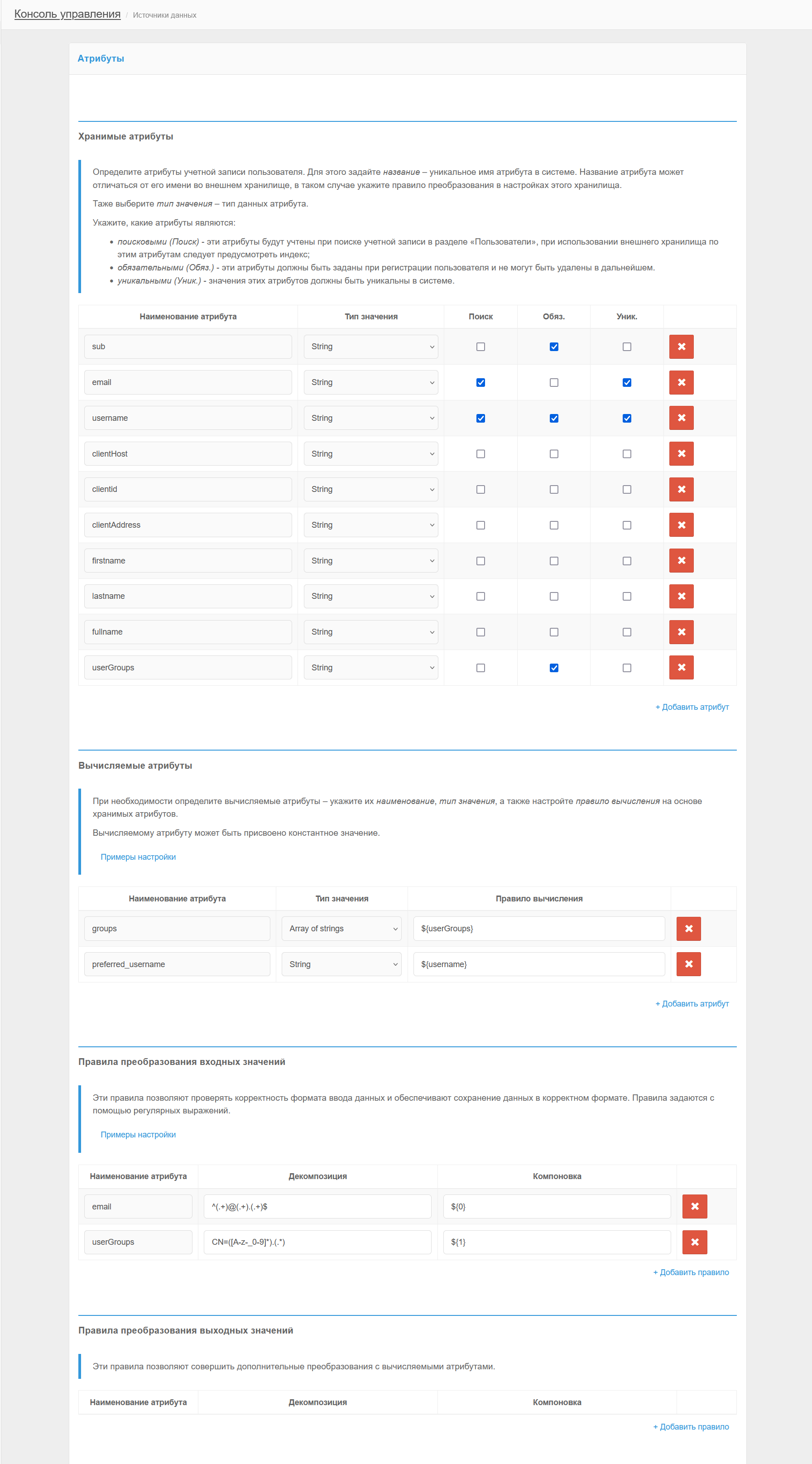Click the Уник. column header
This screenshot has width=812, height=1464.
point(627,317)
